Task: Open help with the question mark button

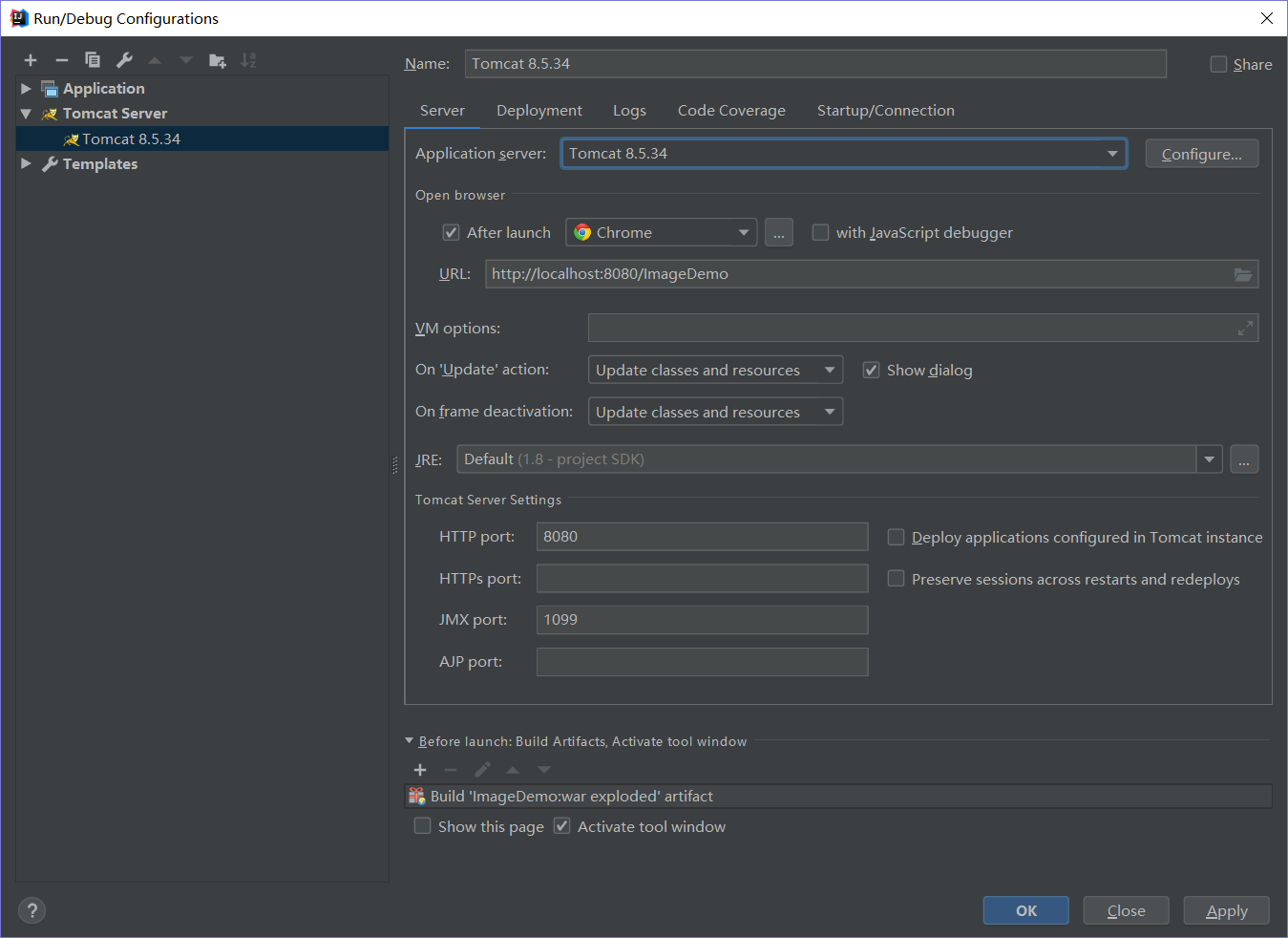Action: click(x=32, y=910)
